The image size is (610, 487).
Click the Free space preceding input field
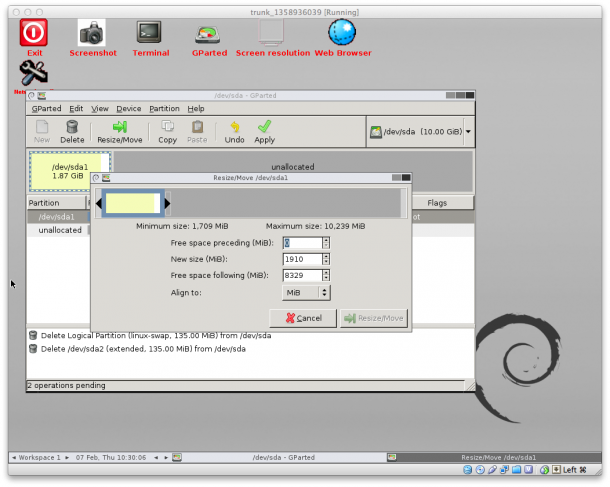[303, 243]
